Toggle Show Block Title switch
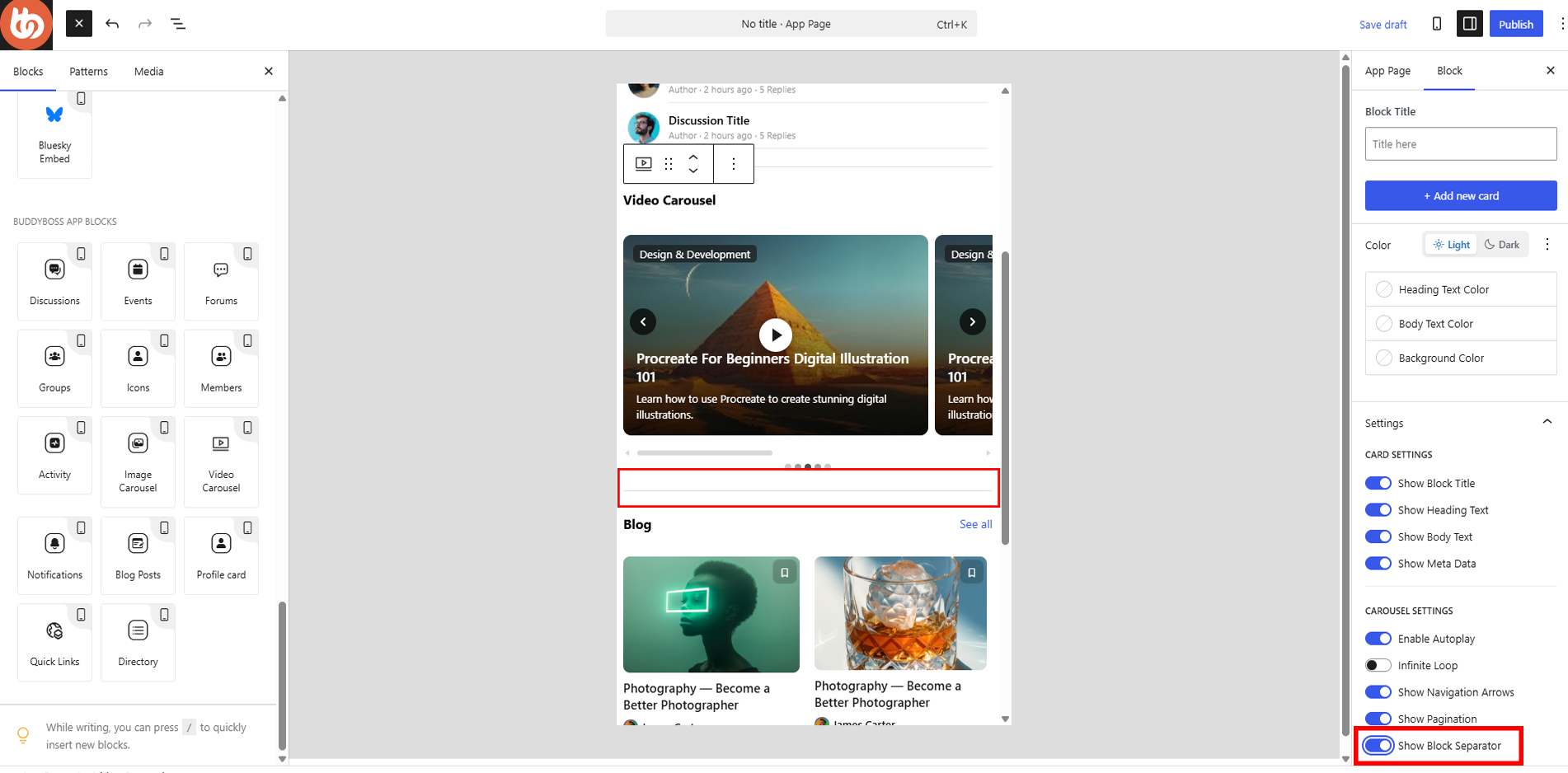 1378,483
